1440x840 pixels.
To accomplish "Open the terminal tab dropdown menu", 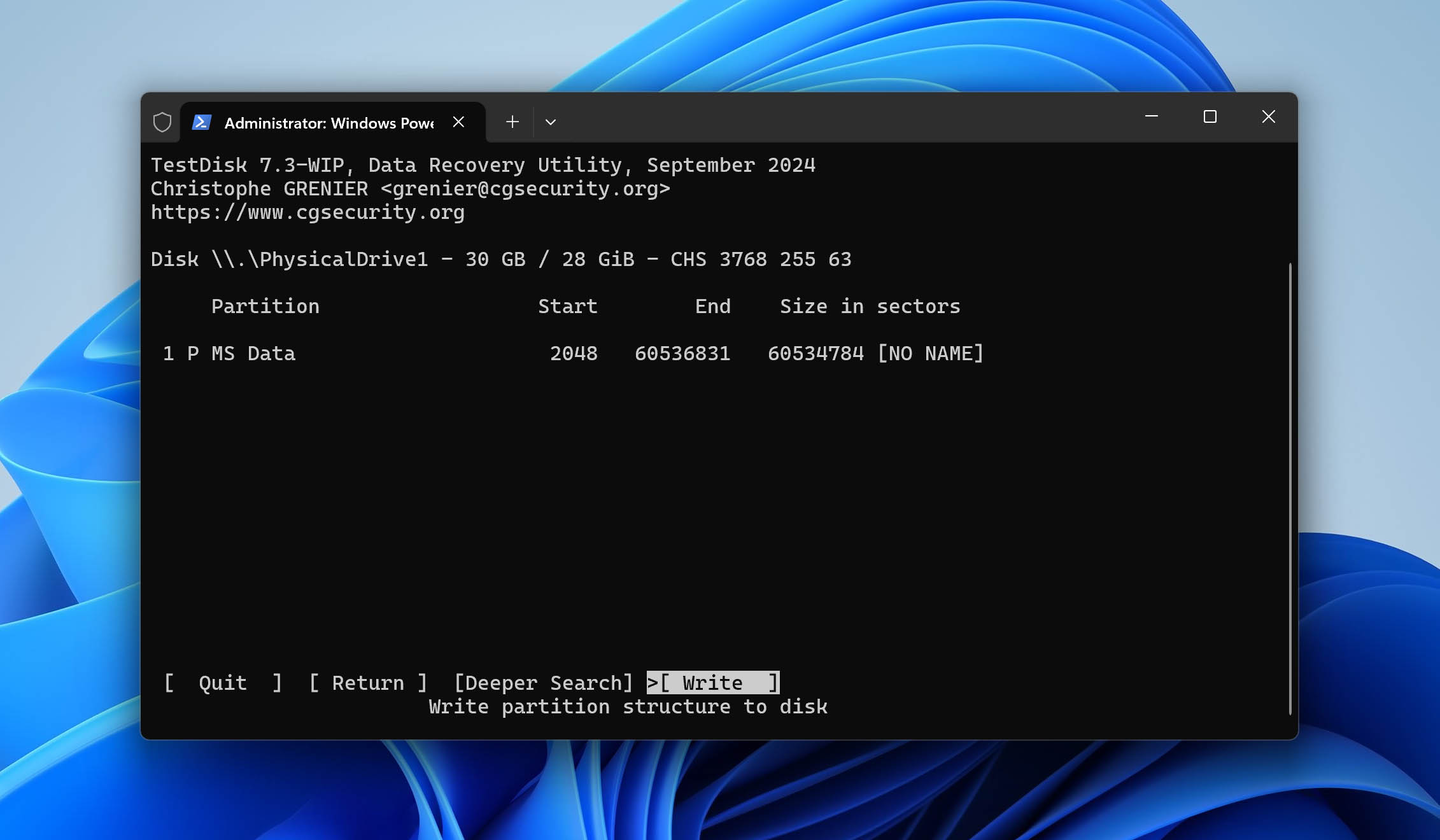I will point(552,121).
